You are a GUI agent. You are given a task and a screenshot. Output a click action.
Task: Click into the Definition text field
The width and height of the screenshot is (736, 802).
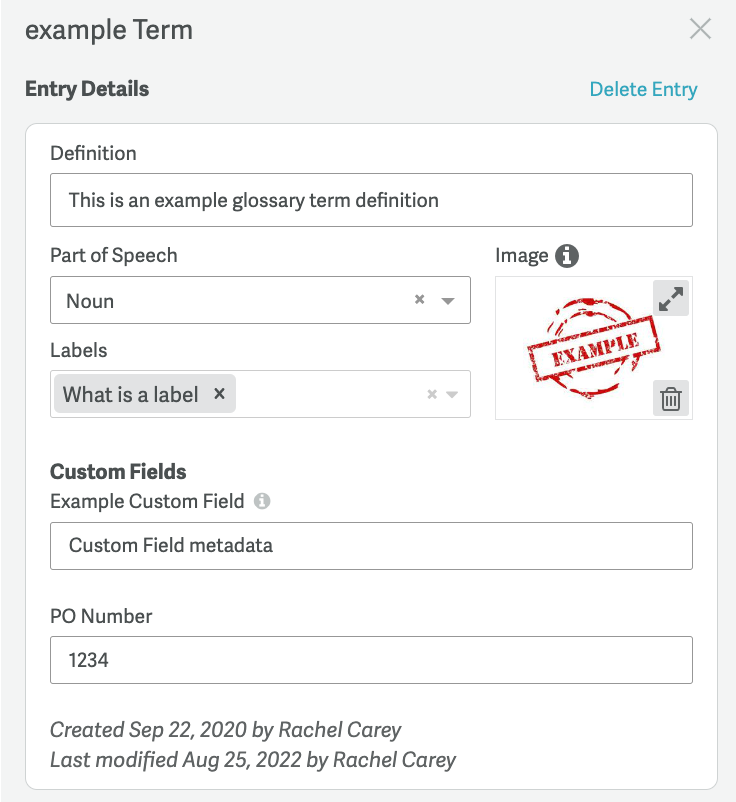click(x=371, y=200)
